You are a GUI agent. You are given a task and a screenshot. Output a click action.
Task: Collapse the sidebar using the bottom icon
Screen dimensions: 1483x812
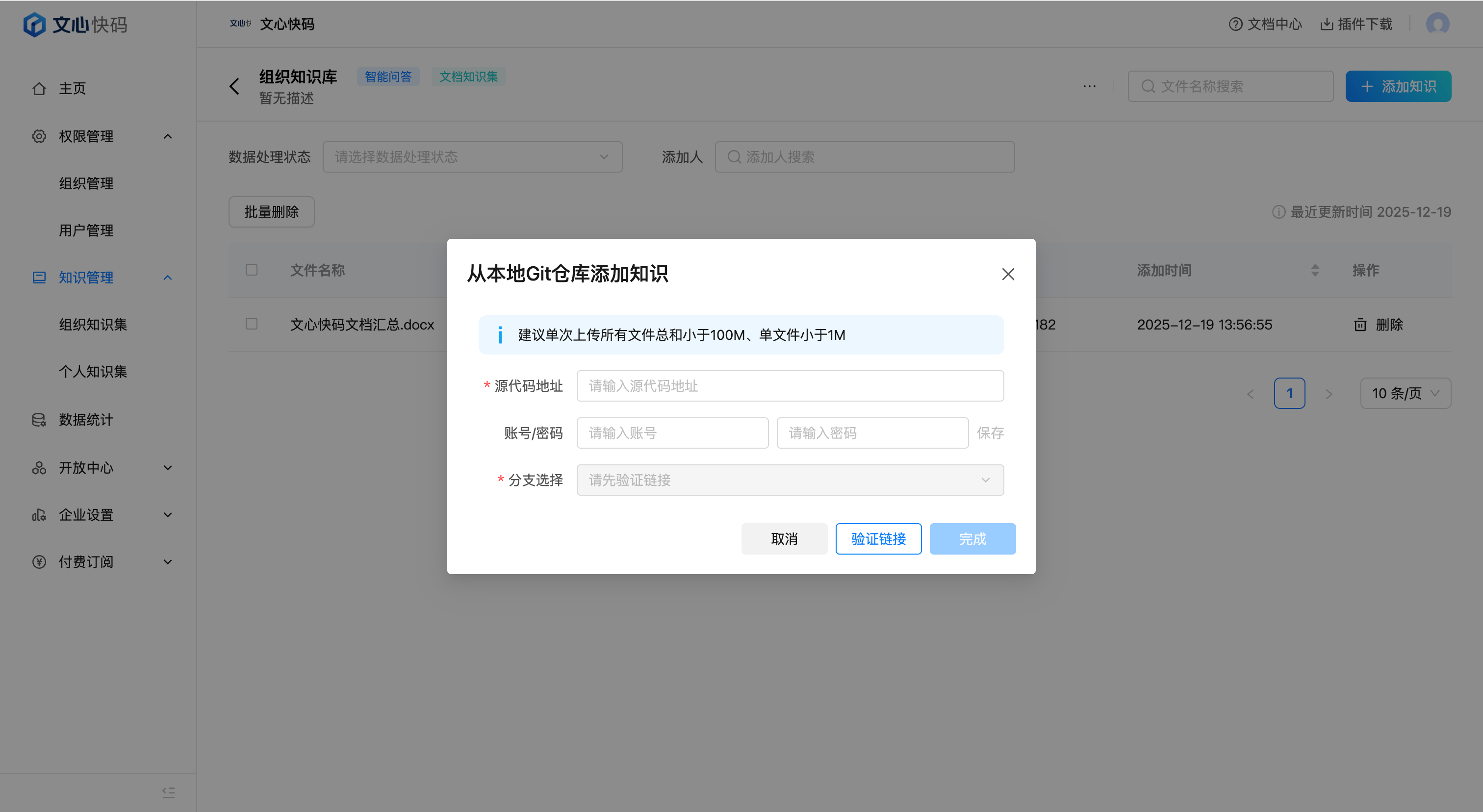pyautogui.click(x=168, y=792)
